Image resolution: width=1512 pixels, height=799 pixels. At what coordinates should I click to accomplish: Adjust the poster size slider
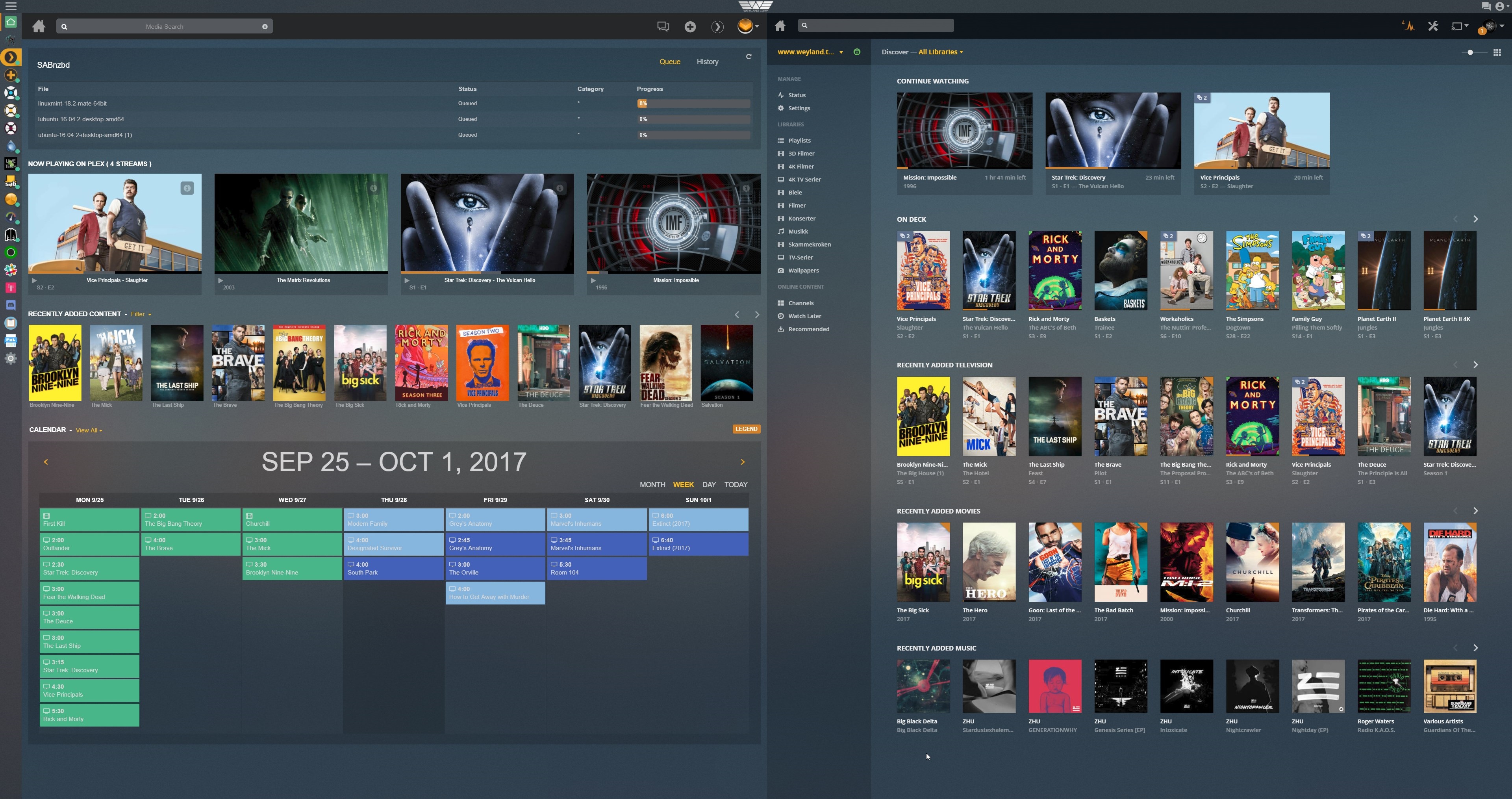[1470, 52]
